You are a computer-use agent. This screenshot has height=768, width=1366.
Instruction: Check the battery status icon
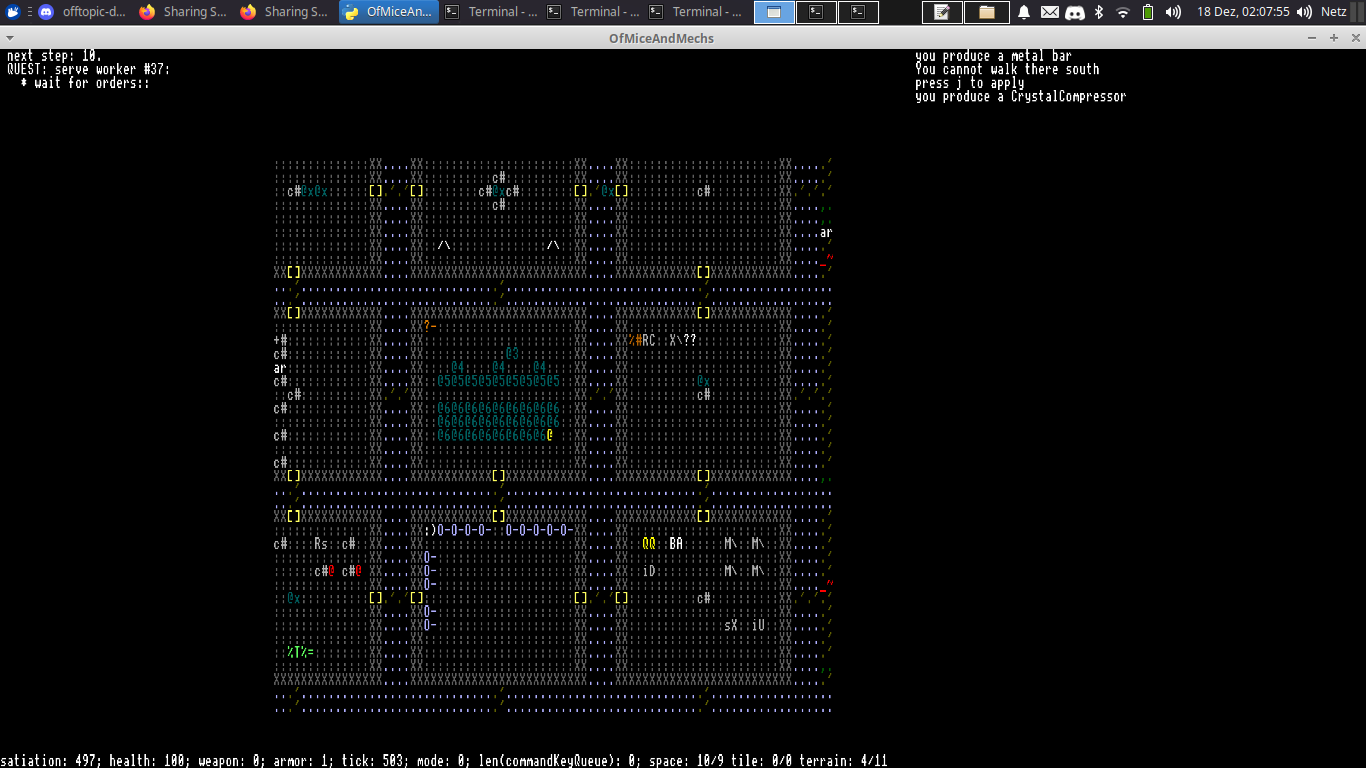coord(1148,12)
